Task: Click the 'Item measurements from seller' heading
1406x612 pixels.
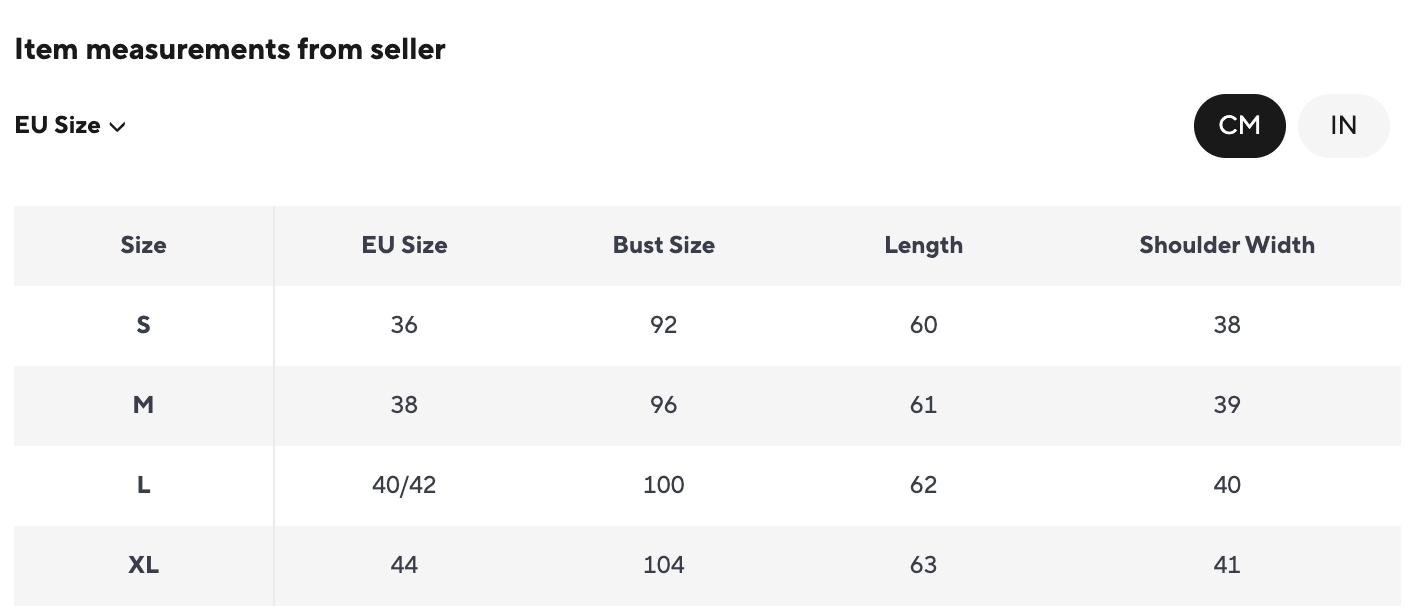Action: click(229, 49)
